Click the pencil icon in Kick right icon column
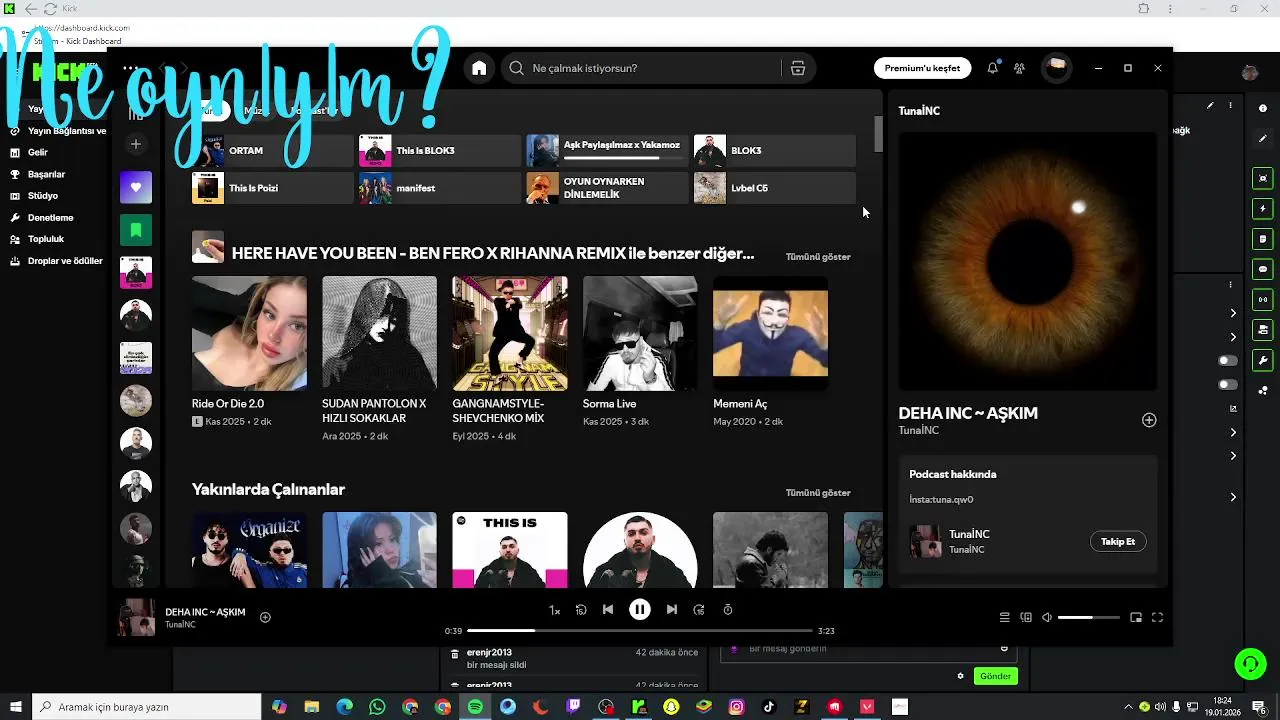 [1263, 137]
